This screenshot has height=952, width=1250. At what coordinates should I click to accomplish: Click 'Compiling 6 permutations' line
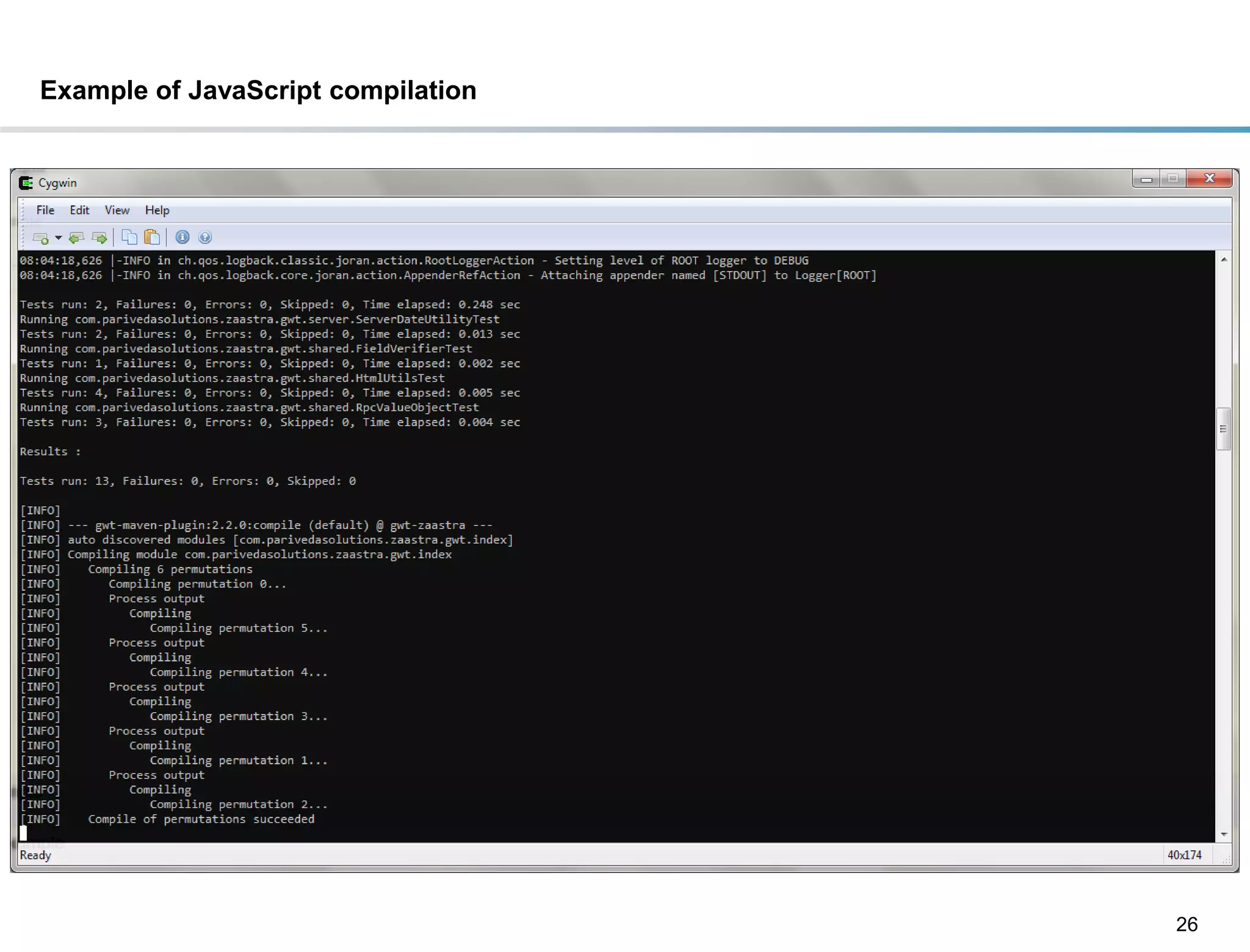click(x=137, y=569)
